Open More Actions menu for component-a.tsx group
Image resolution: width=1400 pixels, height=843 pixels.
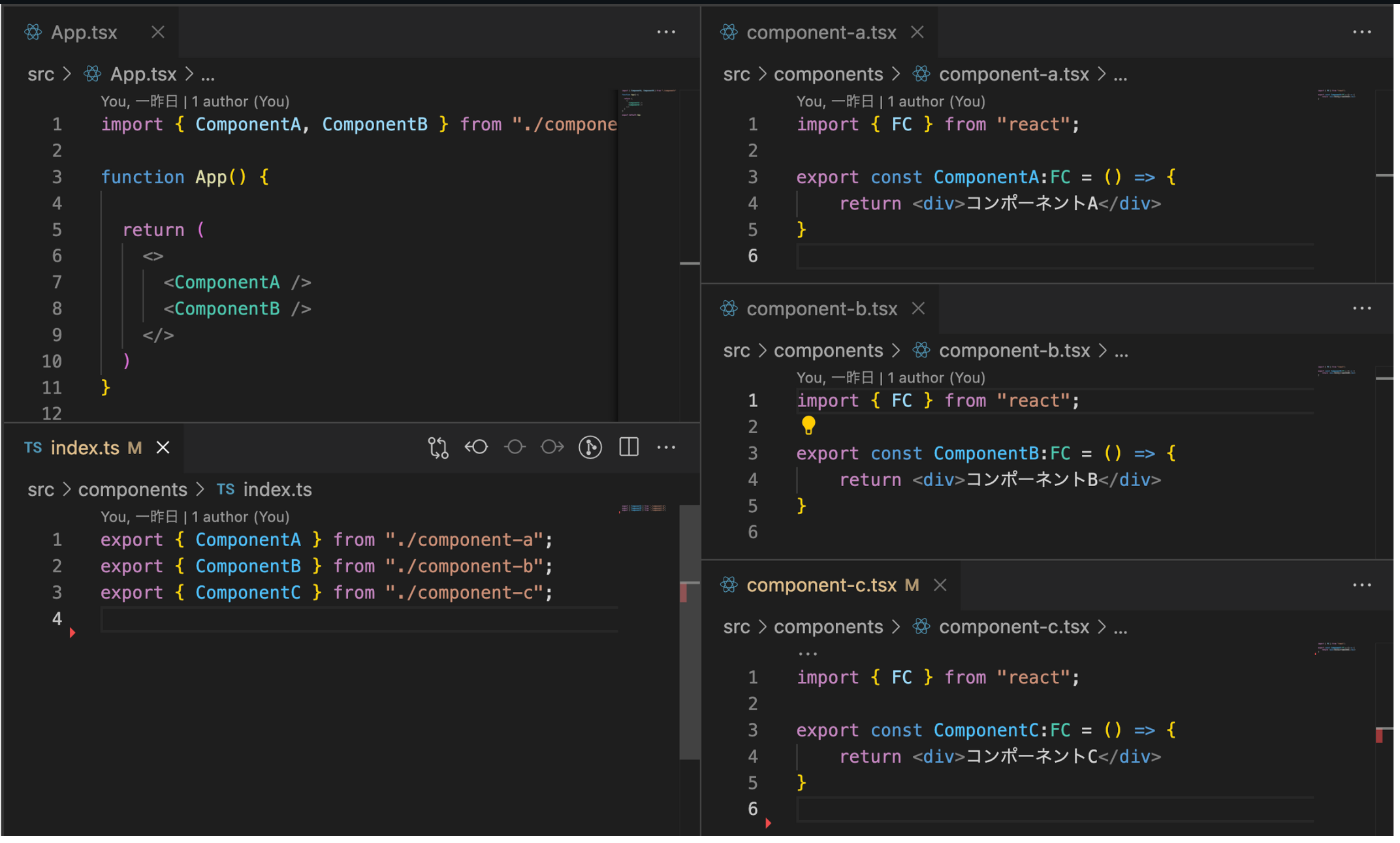point(1362,32)
